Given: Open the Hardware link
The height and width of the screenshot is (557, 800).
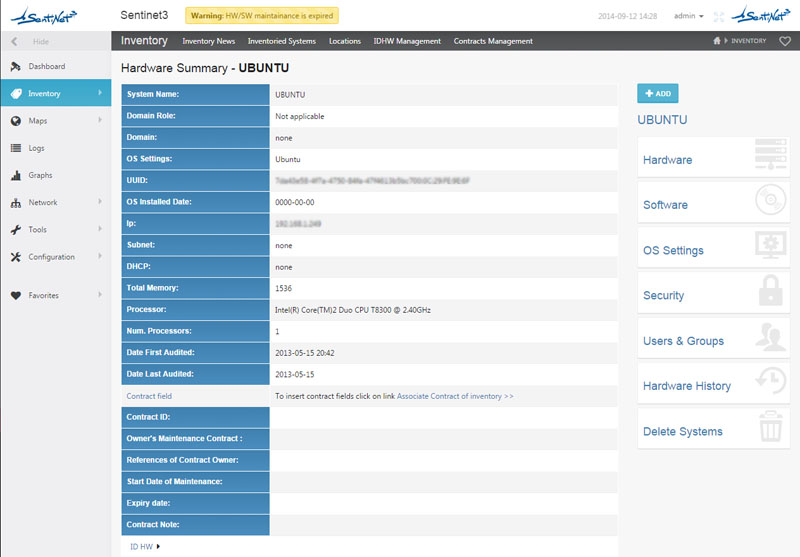Looking at the screenshot, I should tap(667, 160).
